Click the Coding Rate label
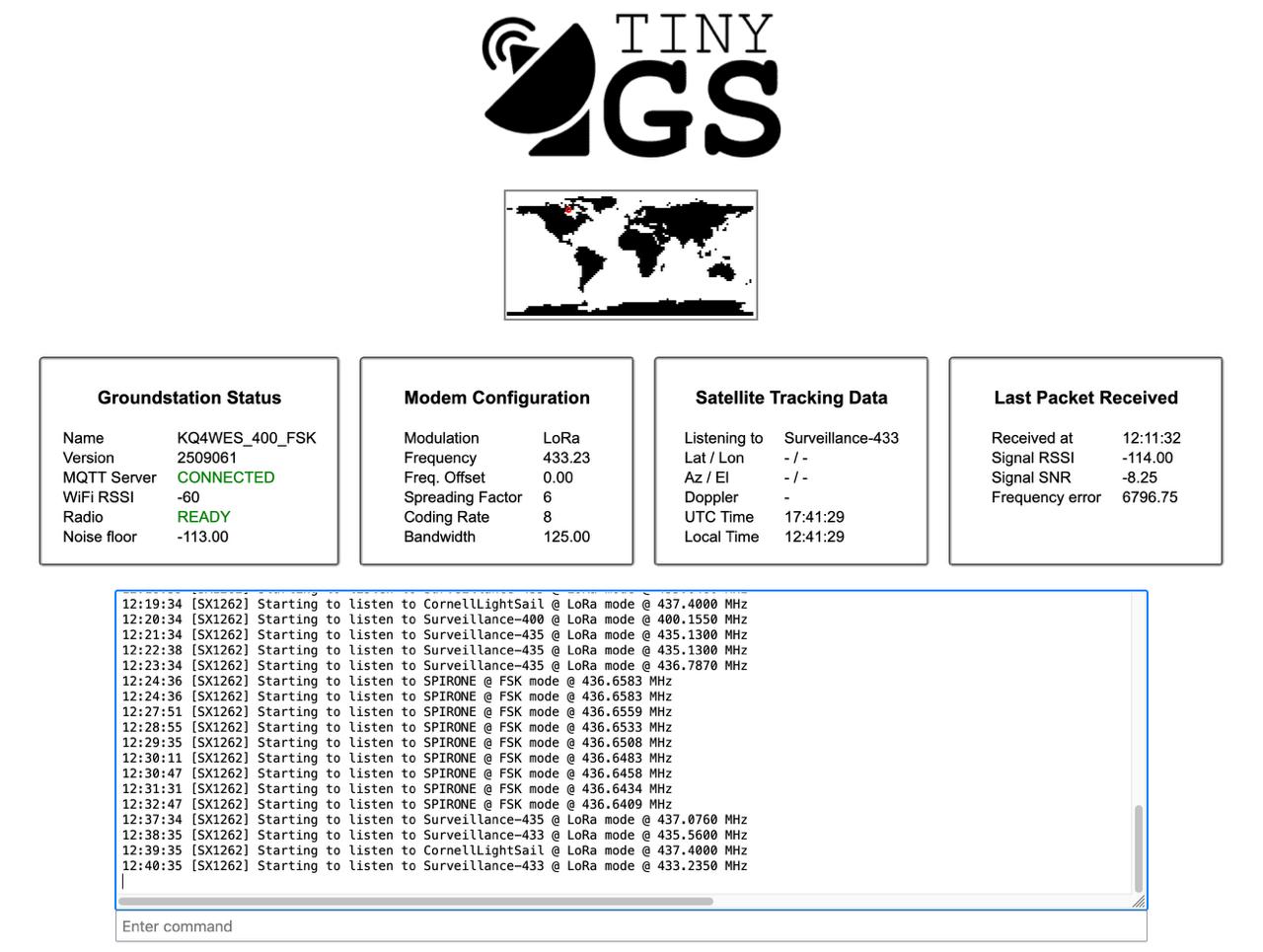The width and height of the screenshot is (1263, 952). [446, 517]
